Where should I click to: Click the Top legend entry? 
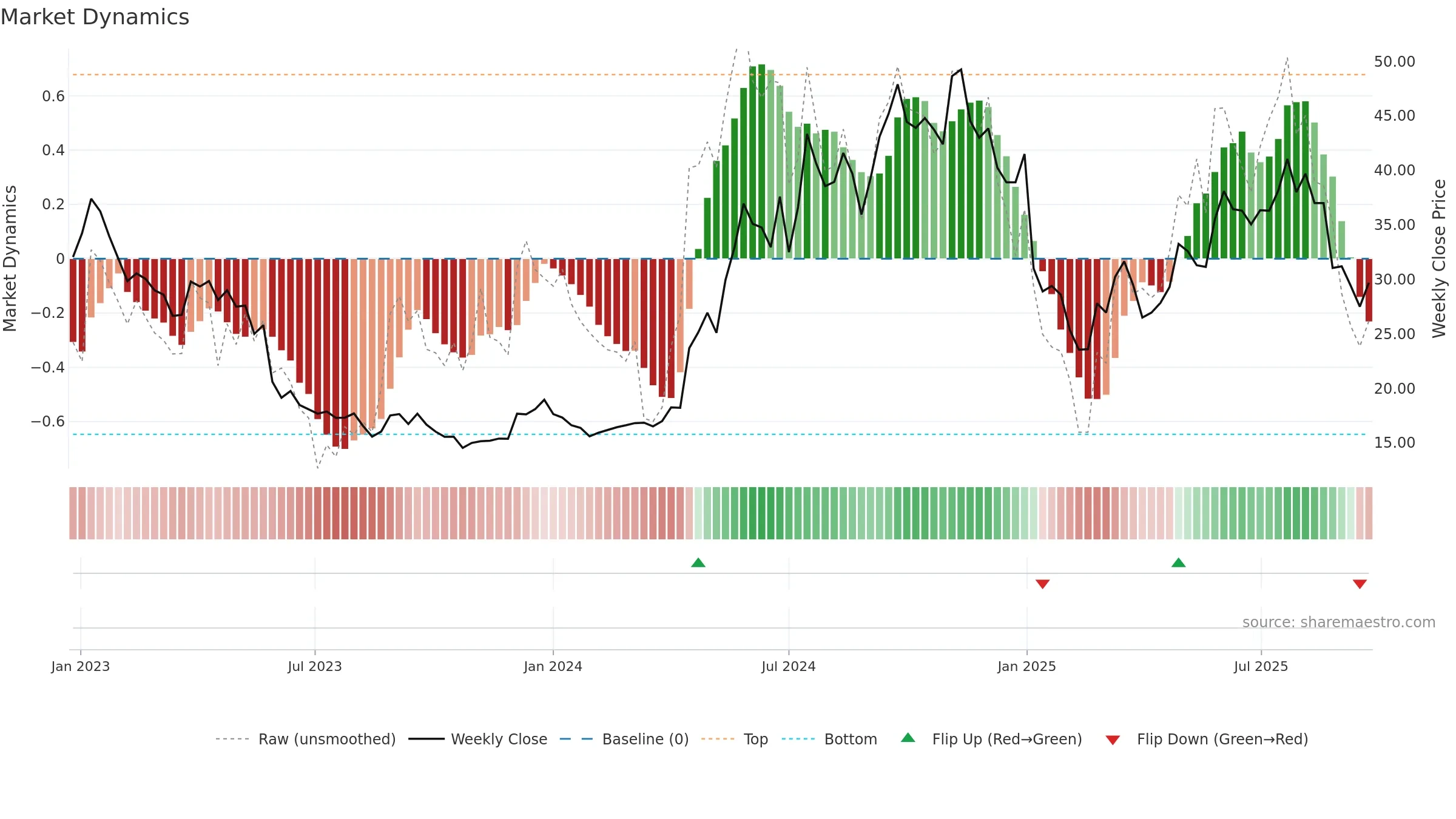tap(735, 739)
